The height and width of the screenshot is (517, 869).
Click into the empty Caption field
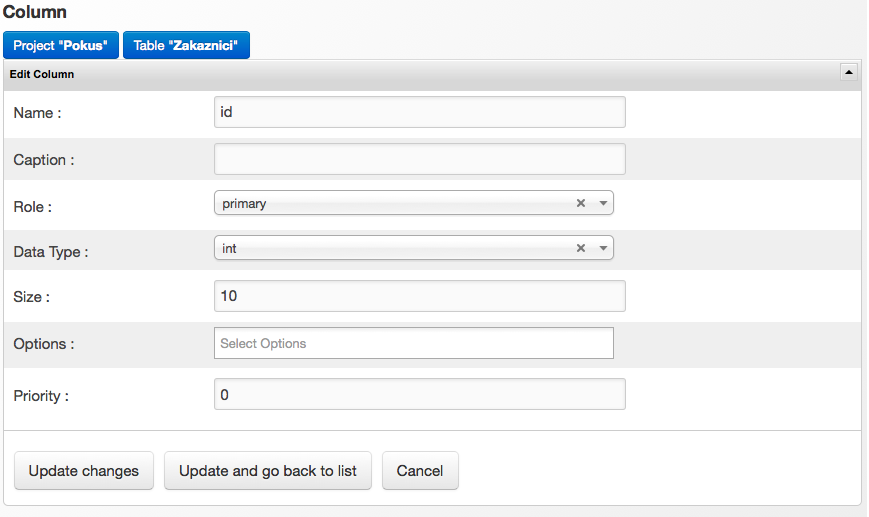(420, 159)
